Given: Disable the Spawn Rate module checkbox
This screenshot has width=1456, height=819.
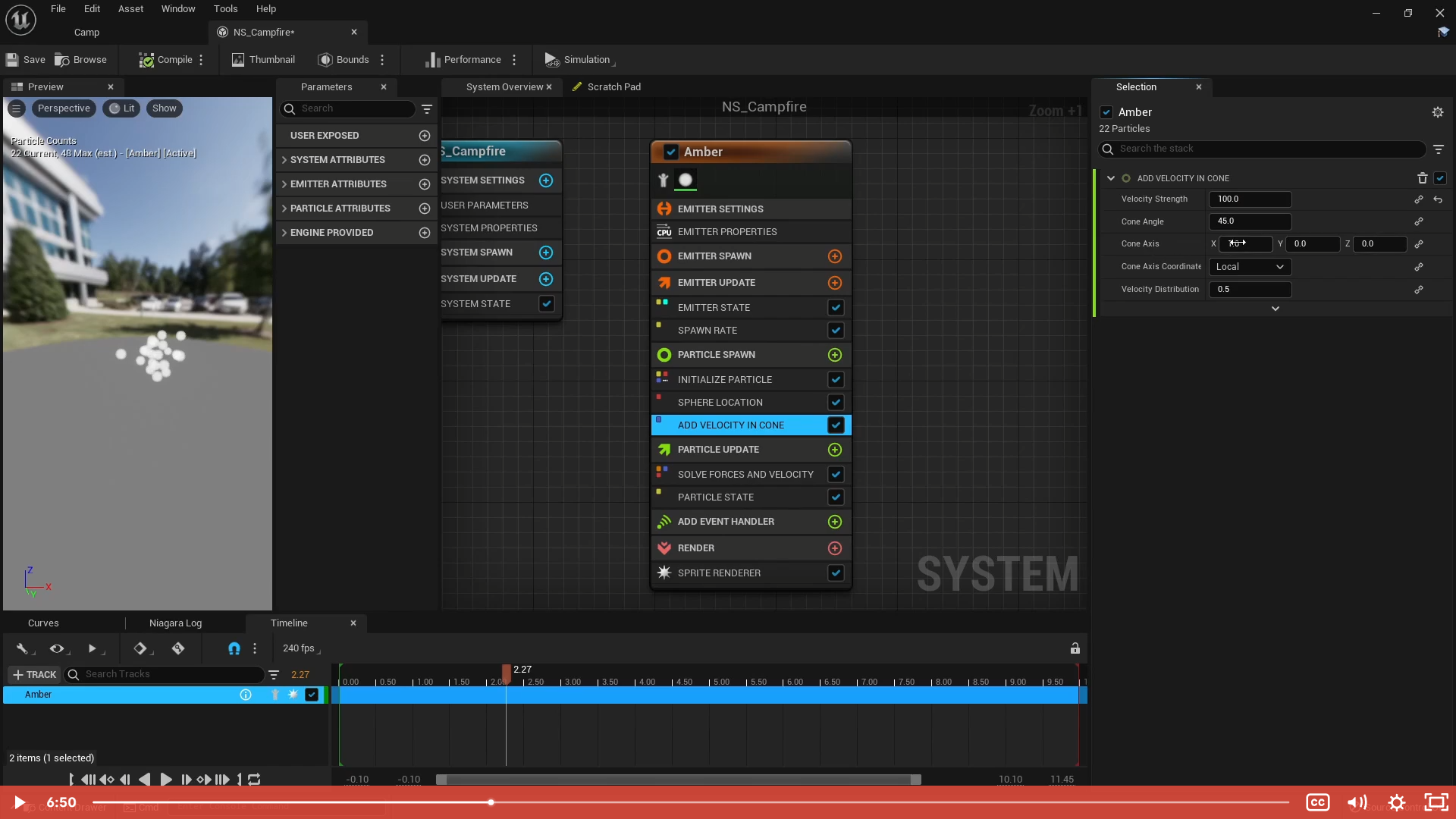Looking at the screenshot, I should [835, 331].
